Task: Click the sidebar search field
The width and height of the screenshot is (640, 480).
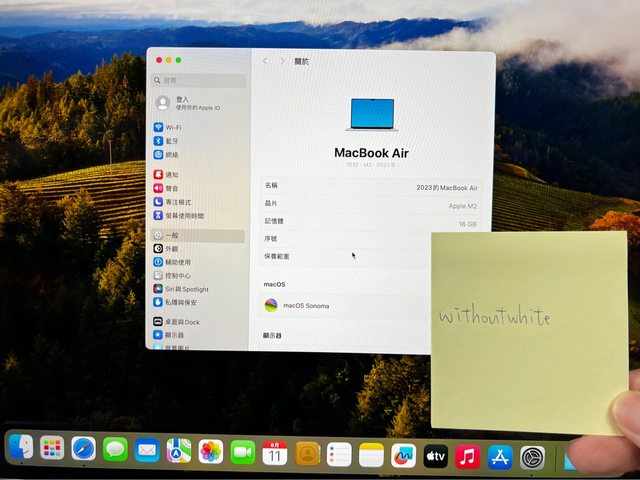Action: click(200, 80)
